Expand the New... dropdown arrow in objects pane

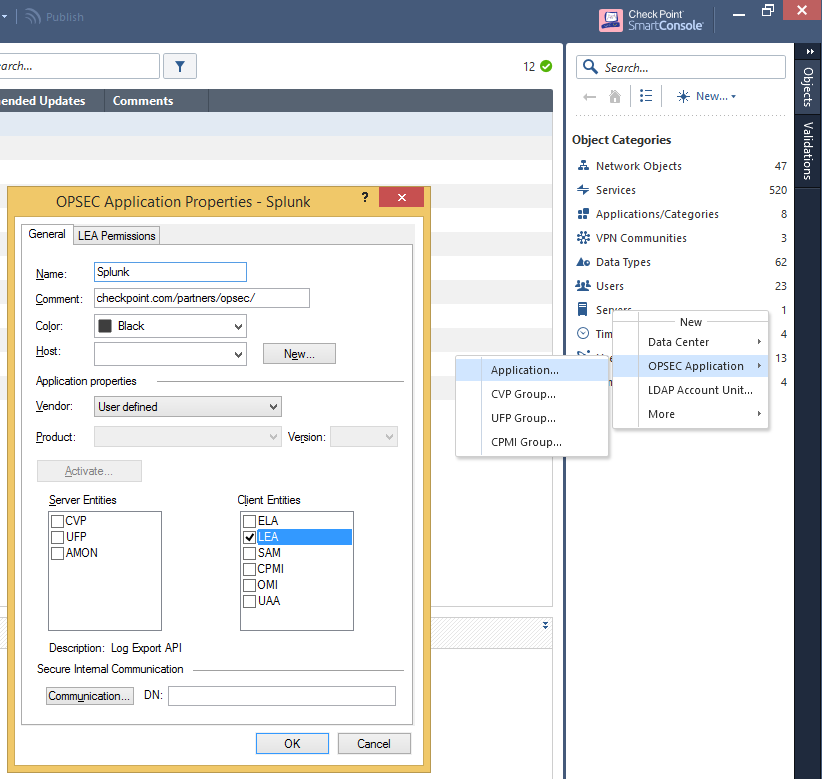733,96
